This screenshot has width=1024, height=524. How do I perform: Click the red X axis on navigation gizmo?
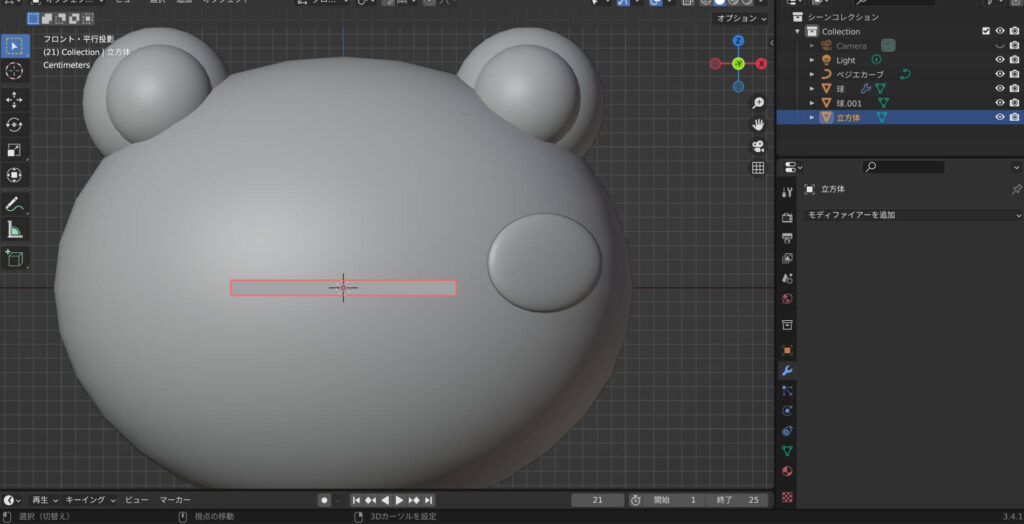[763, 63]
